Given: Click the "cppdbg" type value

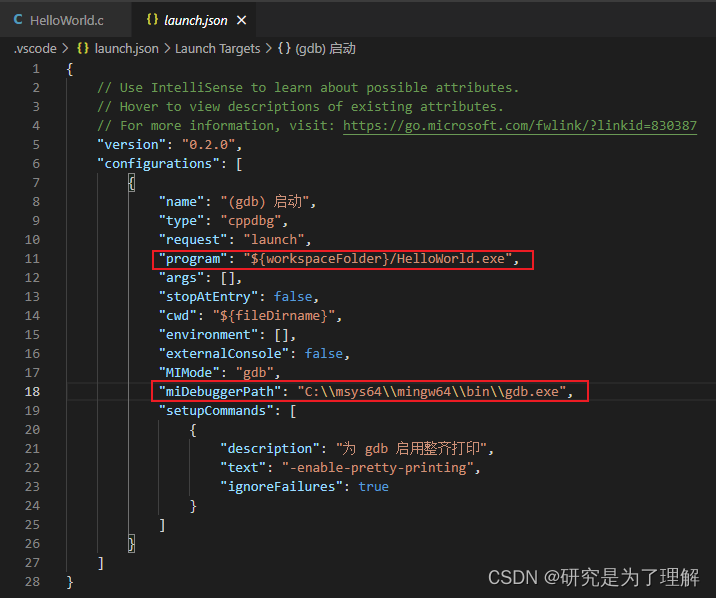Looking at the screenshot, I should [x=251, y=221].
